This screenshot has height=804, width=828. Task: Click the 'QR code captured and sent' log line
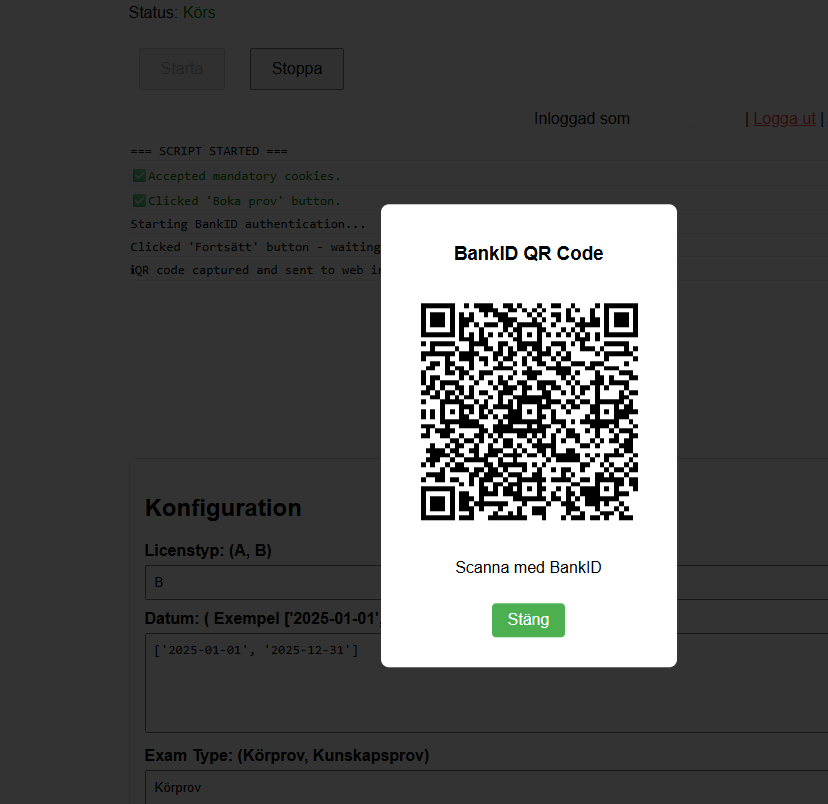point(256,270)
